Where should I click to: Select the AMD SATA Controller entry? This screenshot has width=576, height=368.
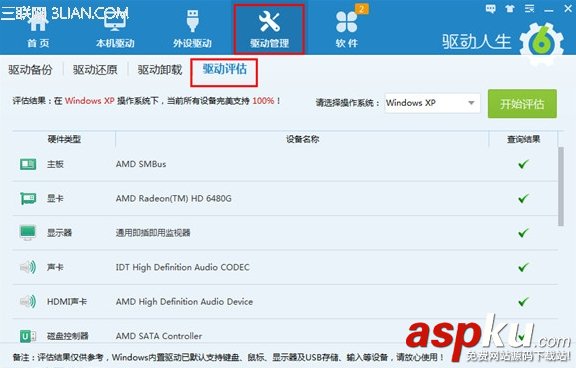coord(159,336)
